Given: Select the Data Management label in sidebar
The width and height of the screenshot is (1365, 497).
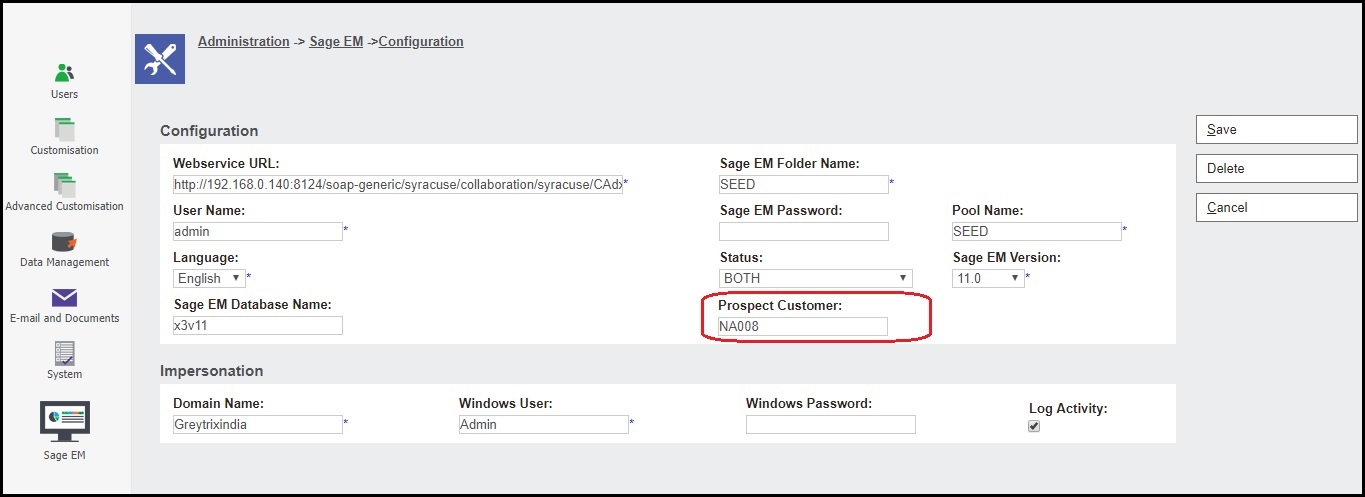Looking at the screenshot, I should point(64,262).
